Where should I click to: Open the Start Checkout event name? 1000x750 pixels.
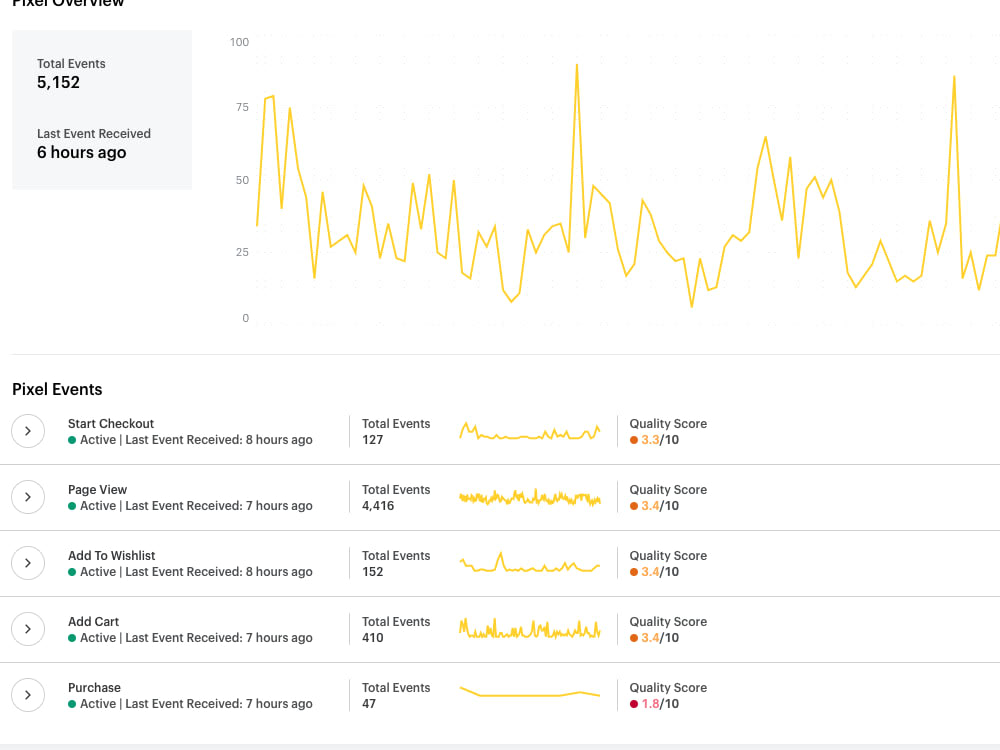click(x=111, y=423)
